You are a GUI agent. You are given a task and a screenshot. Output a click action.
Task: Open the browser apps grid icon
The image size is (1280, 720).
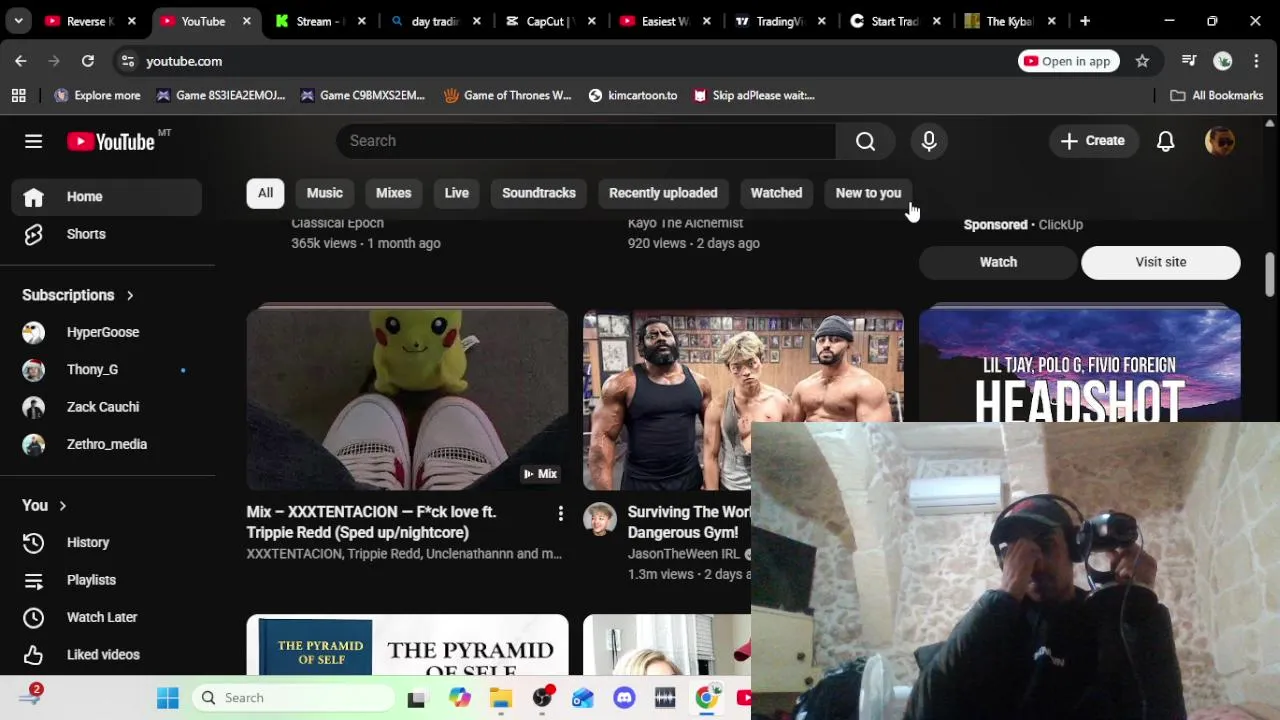click(18, 95)
